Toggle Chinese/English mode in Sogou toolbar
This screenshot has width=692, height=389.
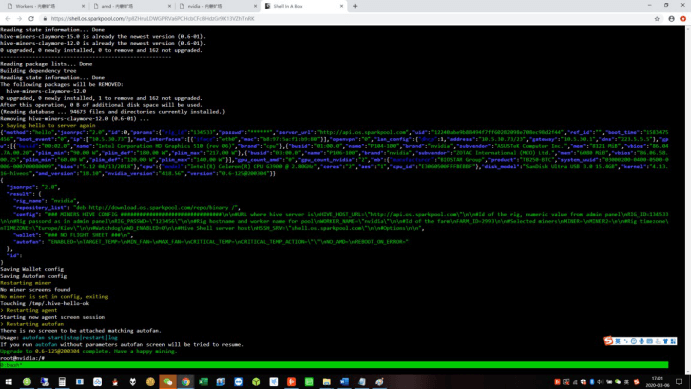tap(618, 341)
